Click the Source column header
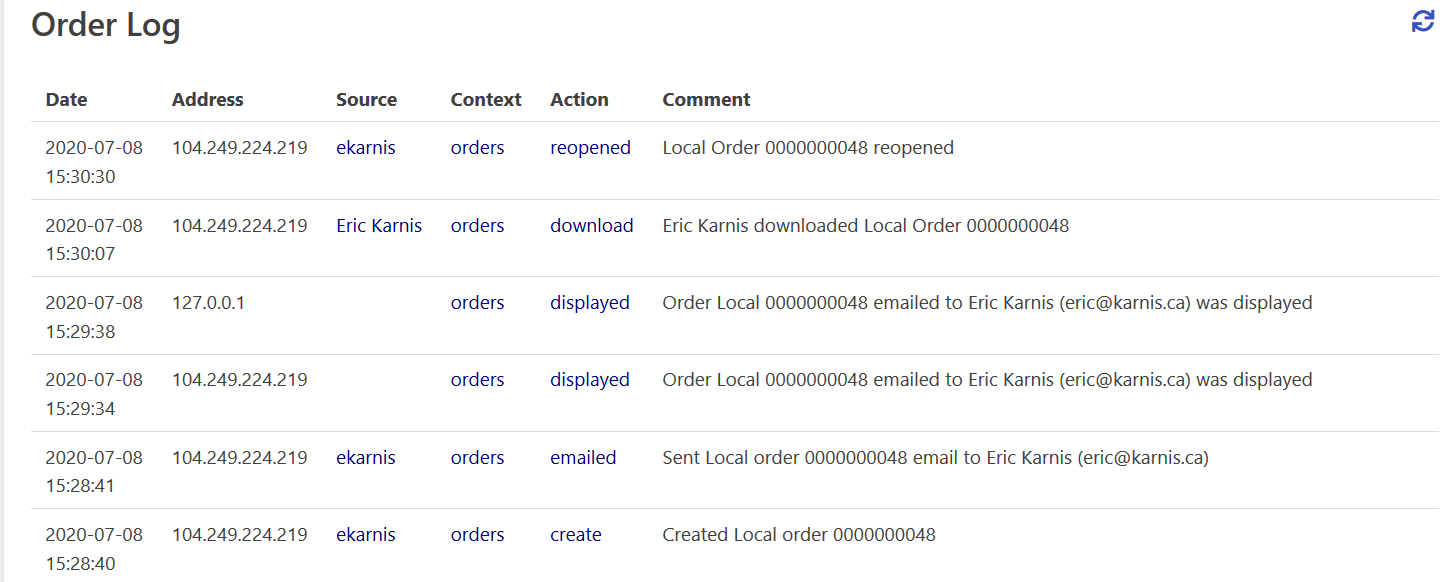This screenshot has height=582, width=1456. [366, 99]
